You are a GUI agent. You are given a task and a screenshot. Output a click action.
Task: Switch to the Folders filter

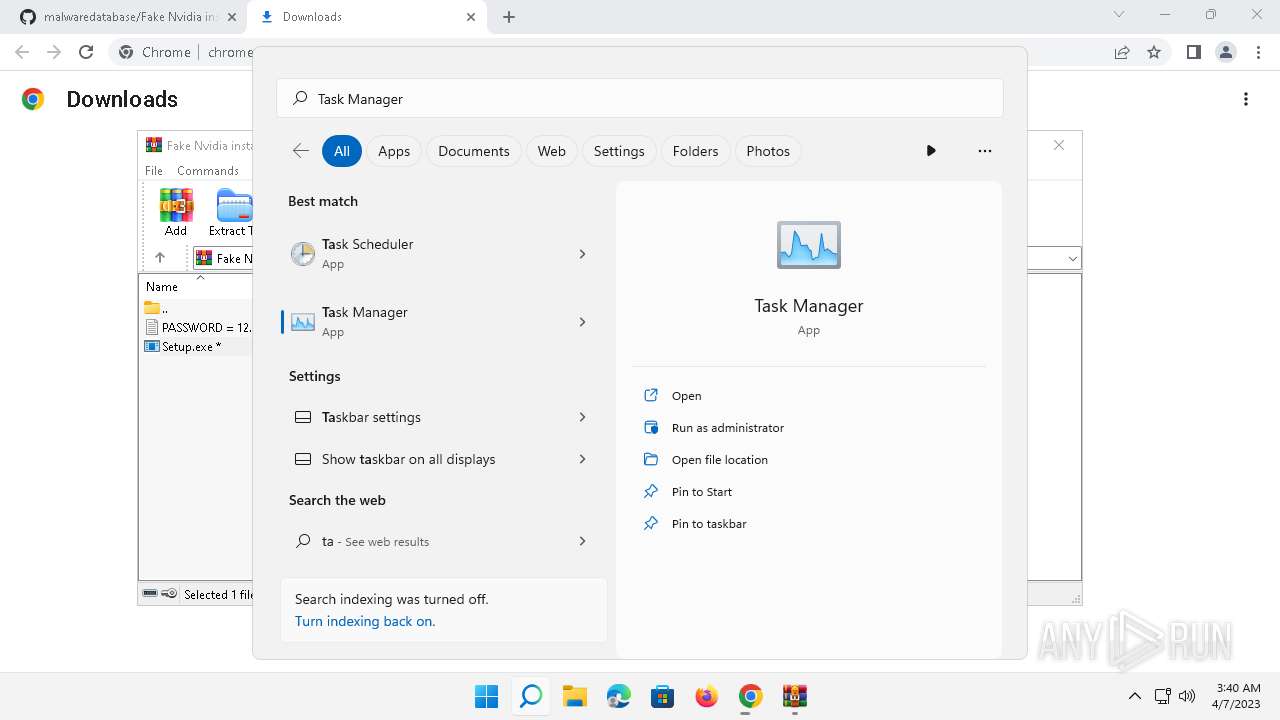click(x=696, y=151)
